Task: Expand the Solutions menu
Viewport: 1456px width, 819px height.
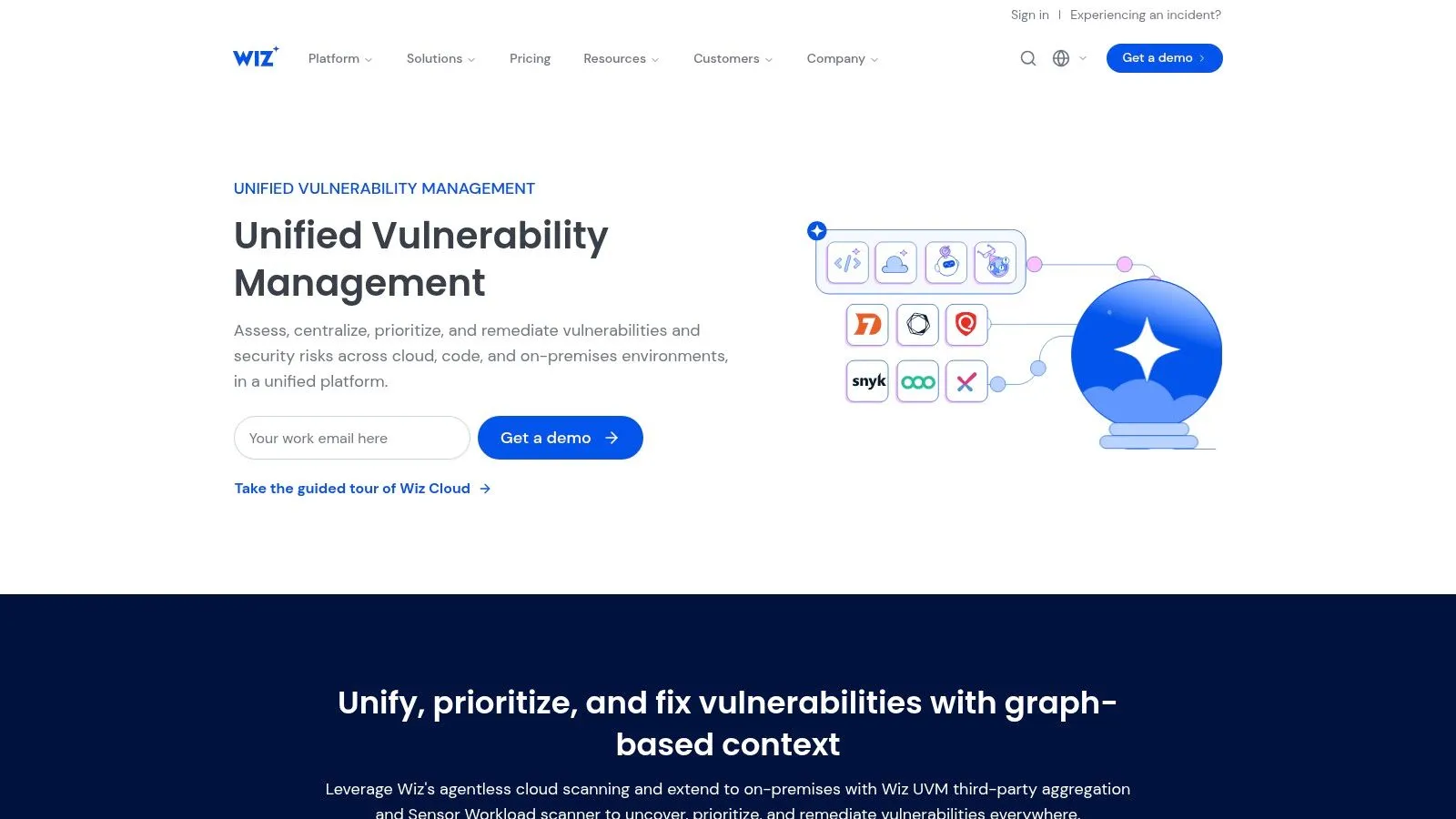Action: pyautogui.click(x=440, y=58)
